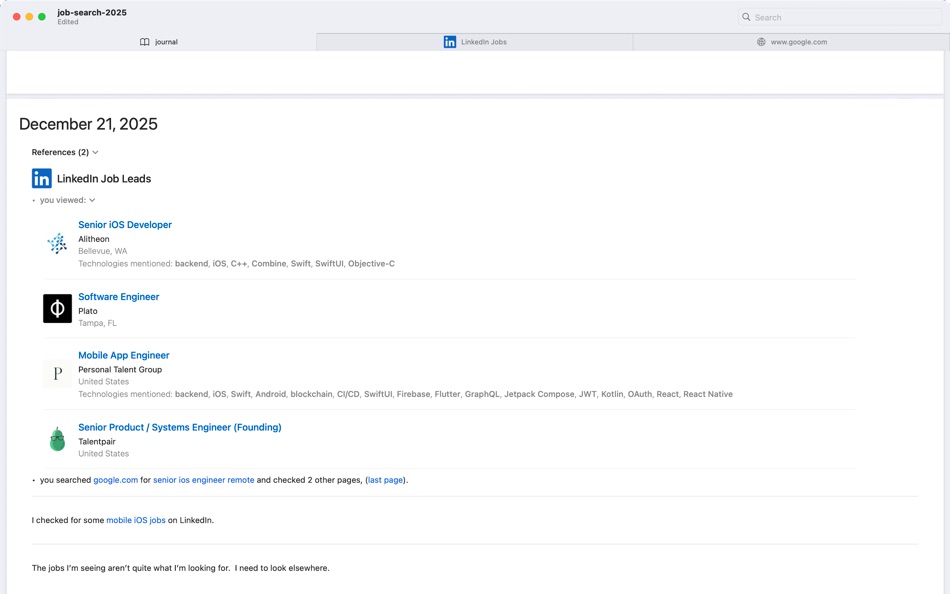This screenshot has width=950, height=594.
Task: Open the mobile iOS jobs link
Action: [x=136, y=520]
